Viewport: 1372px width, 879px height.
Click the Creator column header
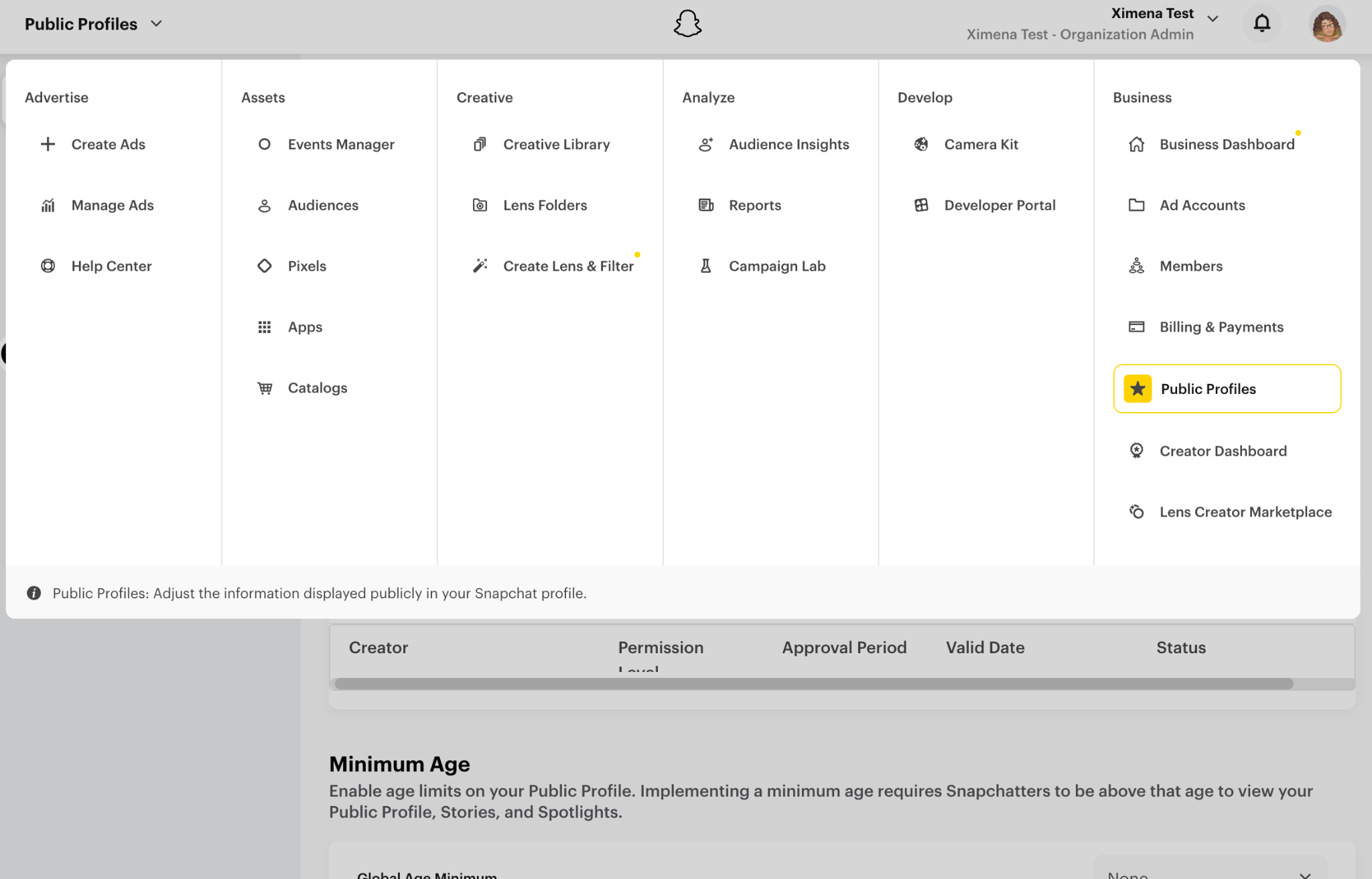click(x=378, y=647)
